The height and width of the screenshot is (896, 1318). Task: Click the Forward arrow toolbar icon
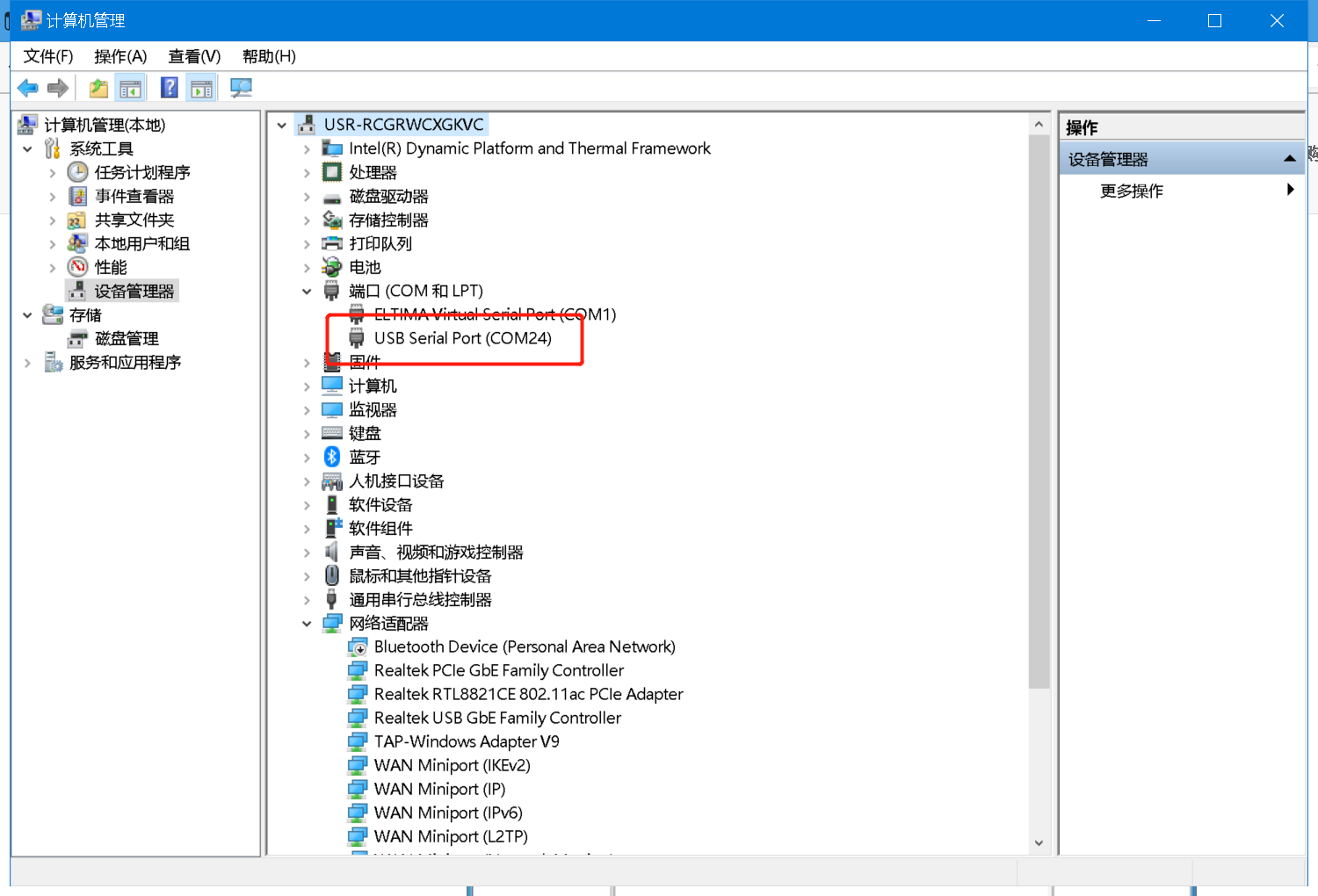(58, 88)
